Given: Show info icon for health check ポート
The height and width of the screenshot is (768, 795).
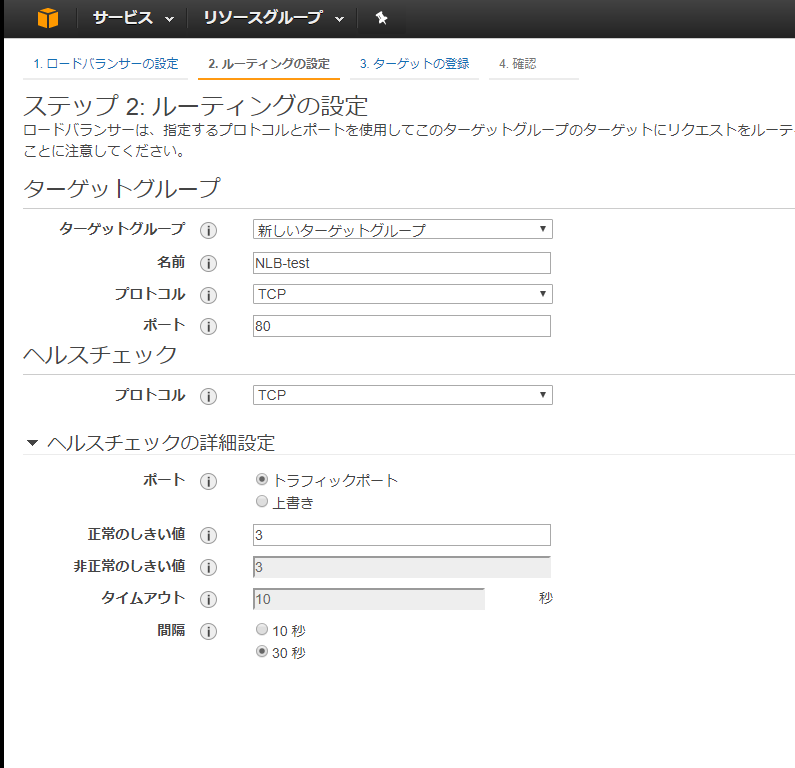Looking at the screenshot, I should click(x=208, y=481).
